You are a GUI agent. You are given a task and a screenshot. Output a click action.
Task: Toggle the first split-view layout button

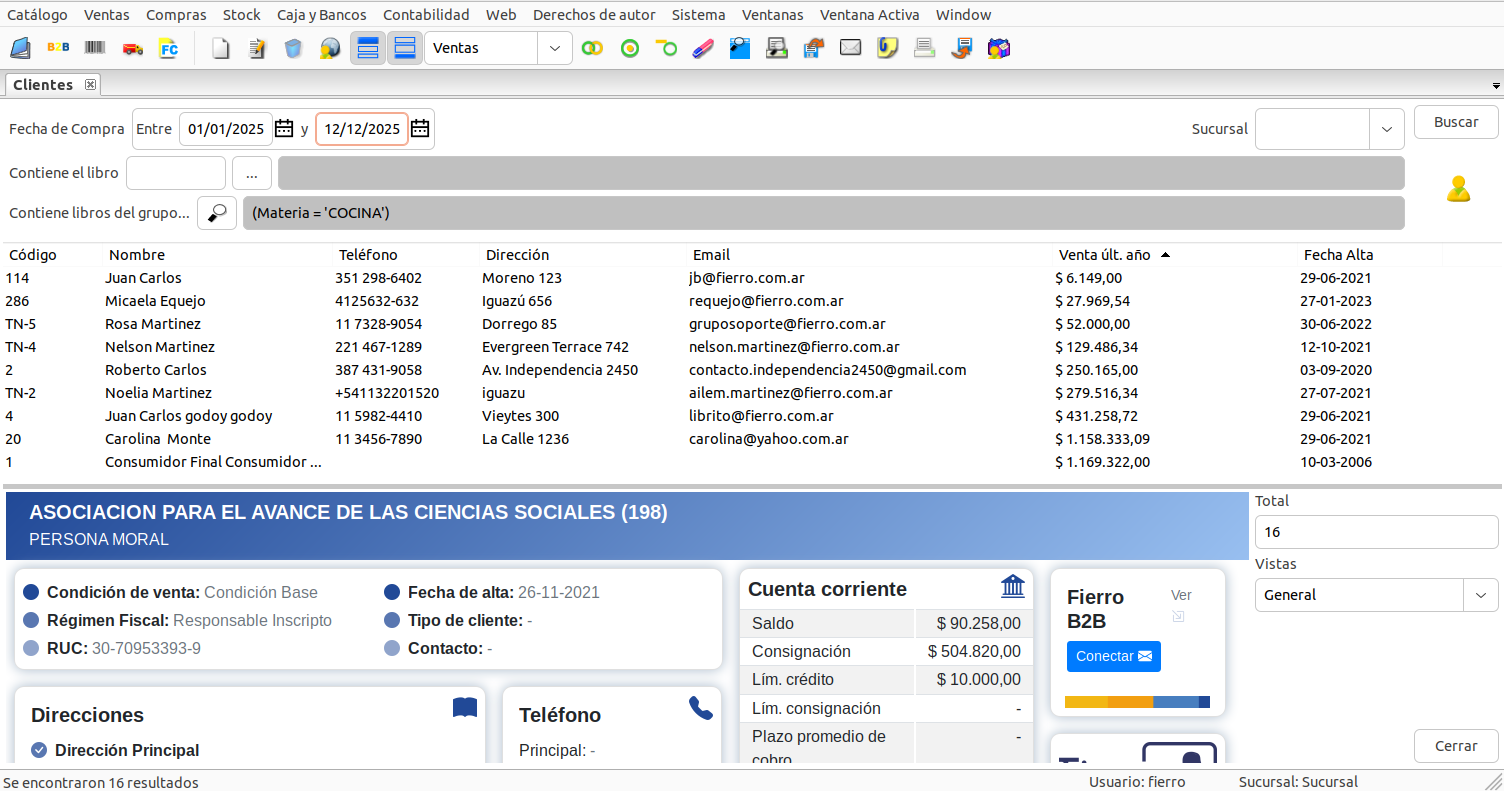368,48
